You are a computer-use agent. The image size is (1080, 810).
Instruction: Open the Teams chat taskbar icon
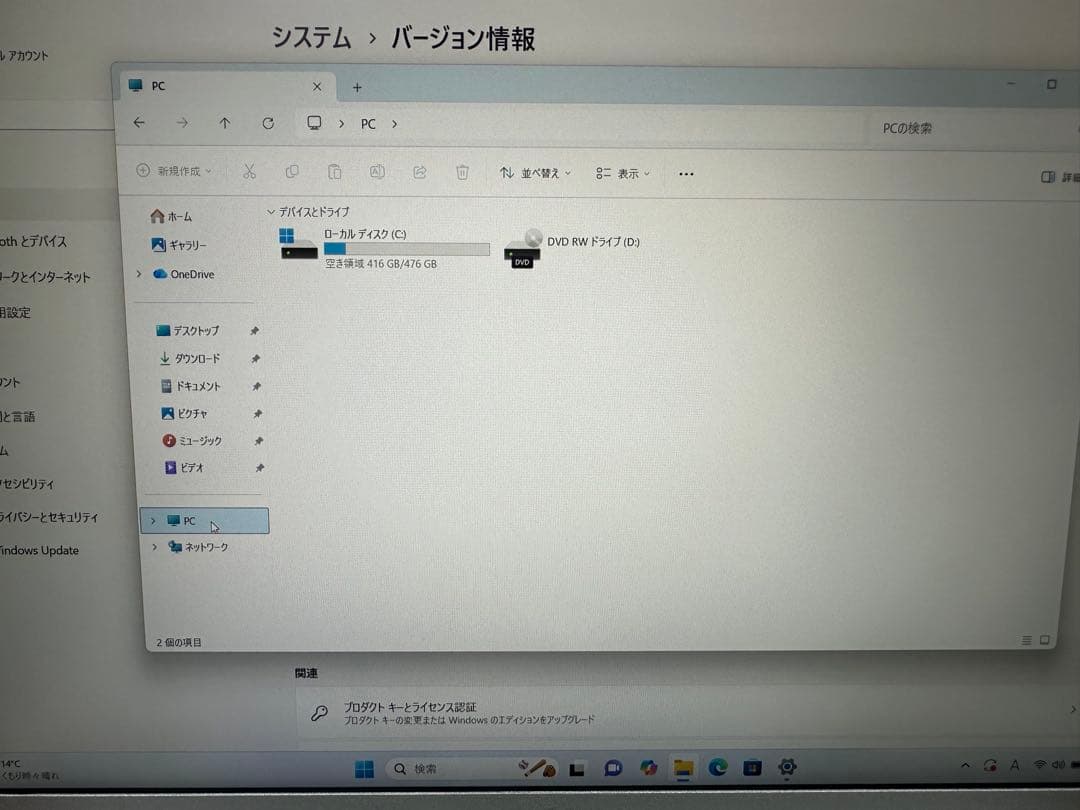point(613,768)
